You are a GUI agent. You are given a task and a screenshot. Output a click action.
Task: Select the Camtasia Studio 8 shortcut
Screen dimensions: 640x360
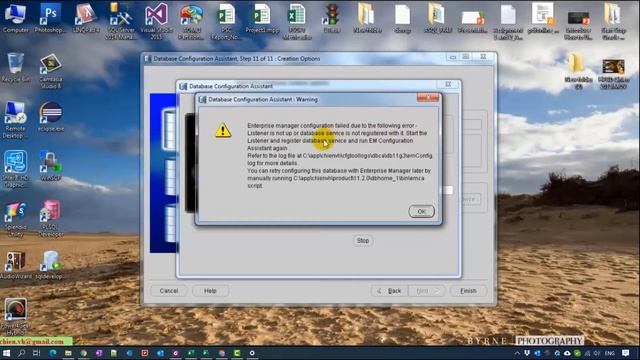click(x=51, y=71)
